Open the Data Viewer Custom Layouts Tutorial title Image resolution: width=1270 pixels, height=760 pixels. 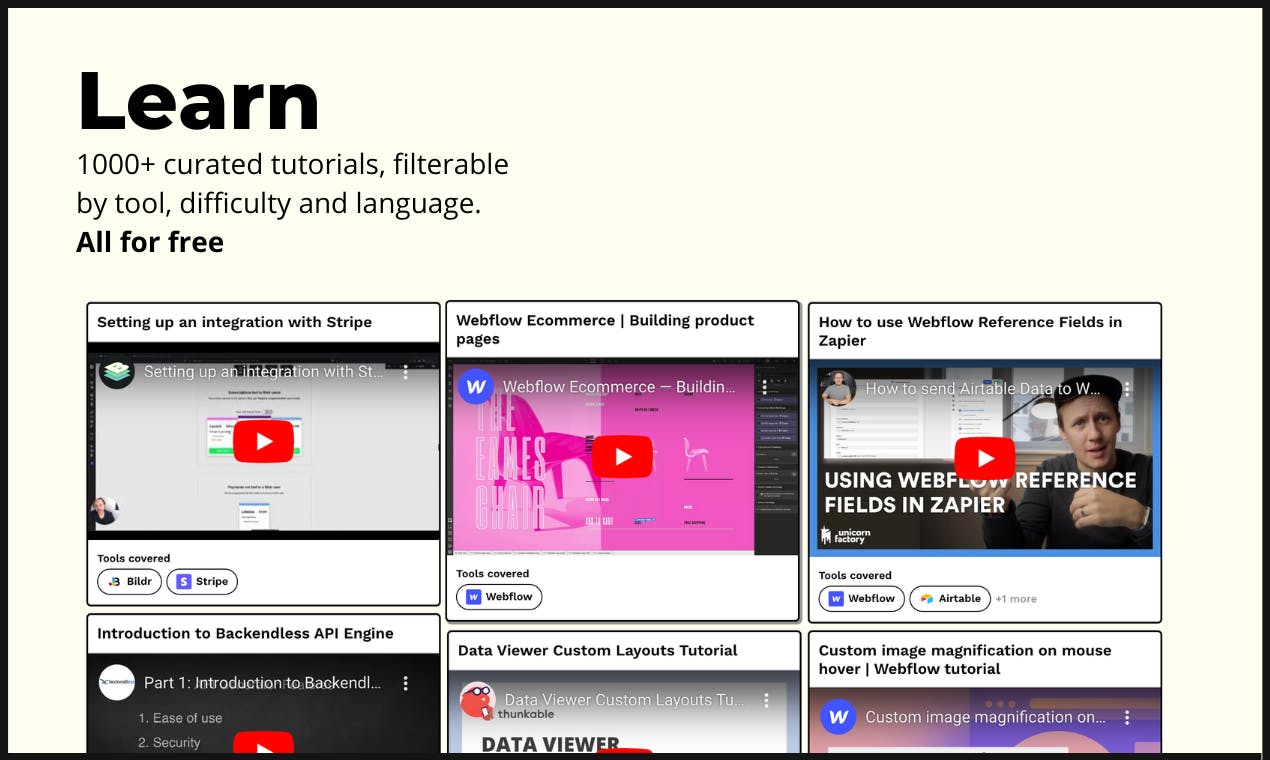tap(597, 650)
